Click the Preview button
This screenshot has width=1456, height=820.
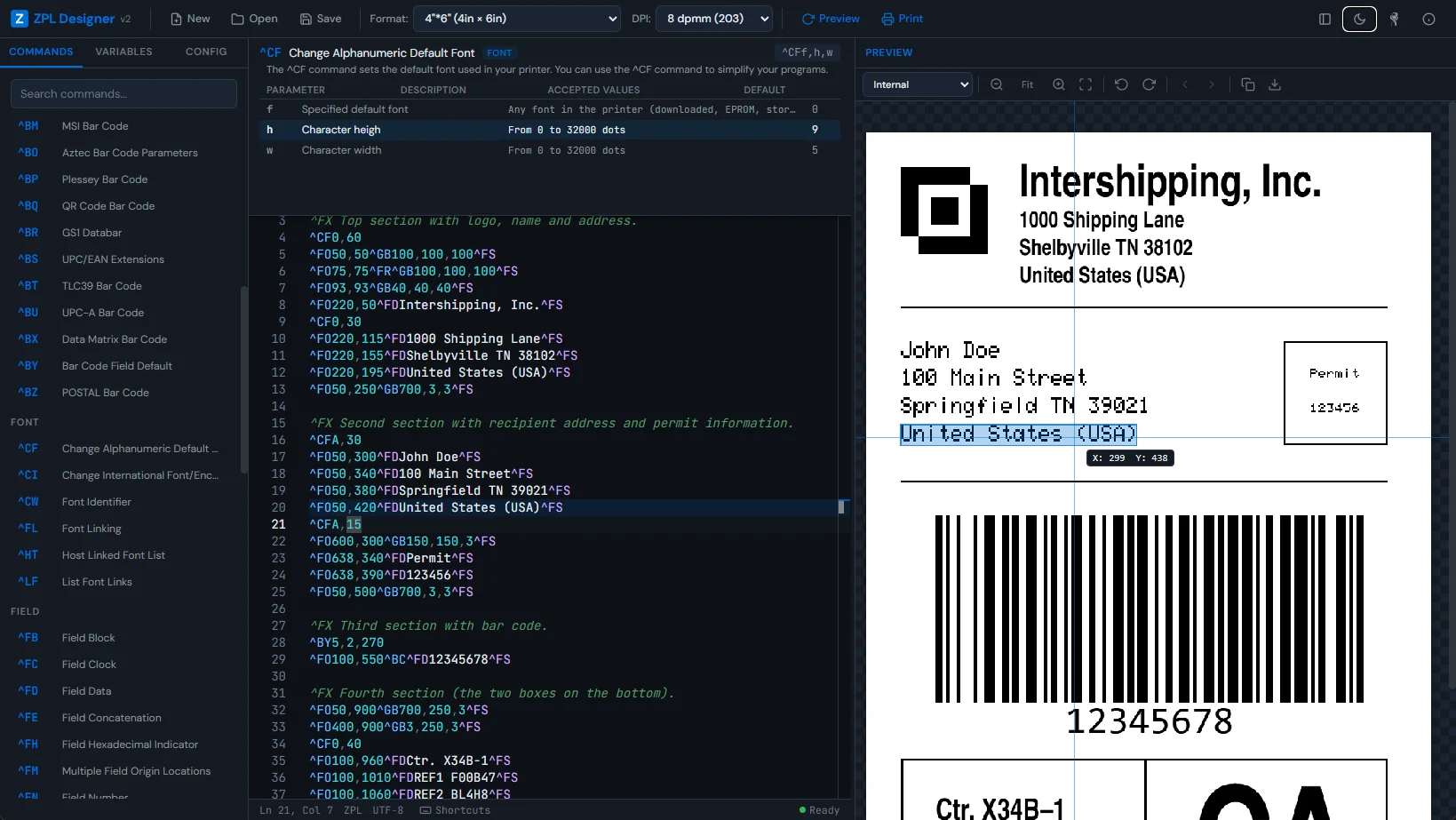pos(829,18)
